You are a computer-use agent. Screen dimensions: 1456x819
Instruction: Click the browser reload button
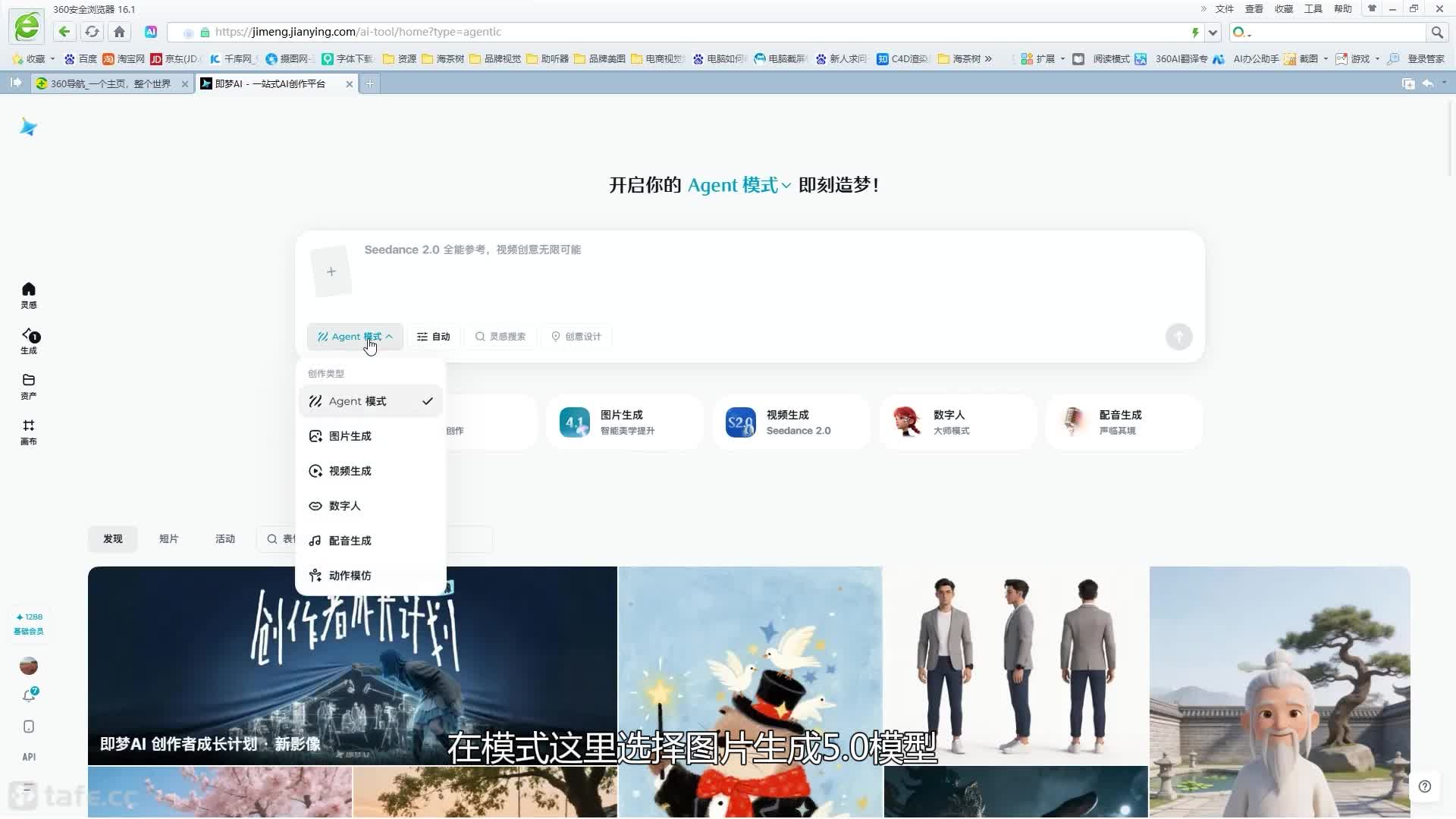[92, 32]
